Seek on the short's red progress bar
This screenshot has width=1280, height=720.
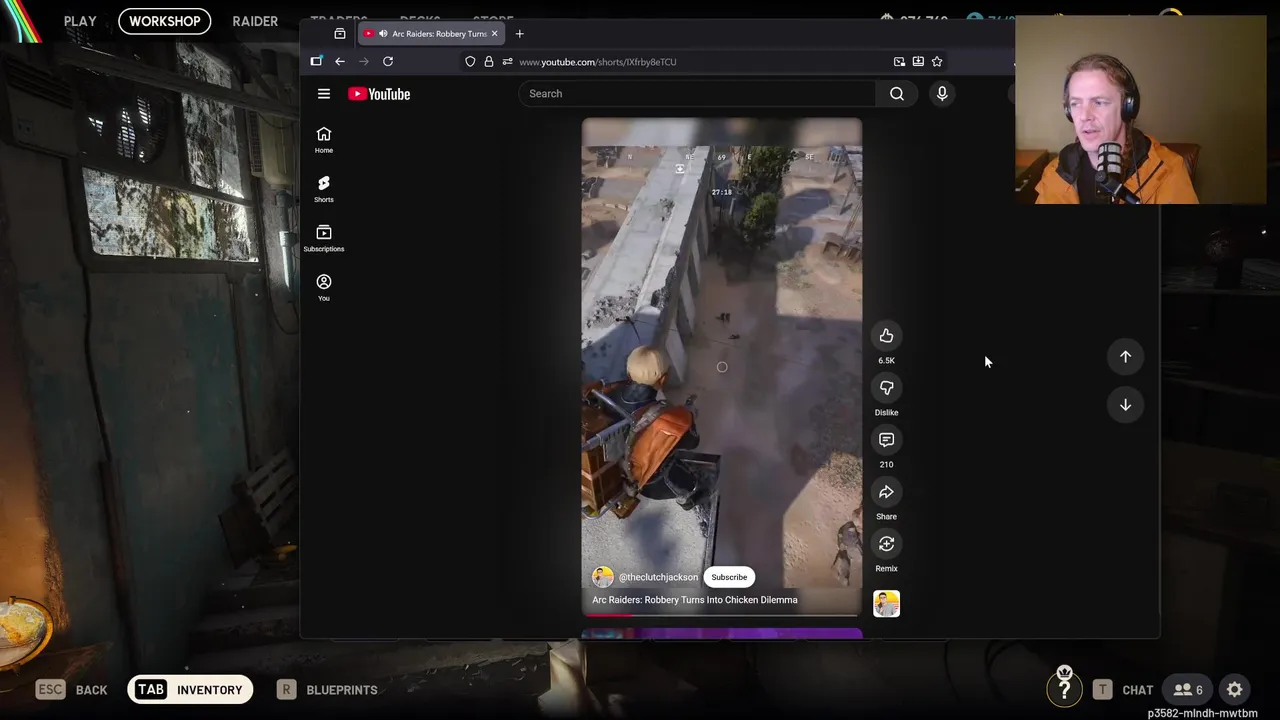pyautogui.click(x=721, y=615)
